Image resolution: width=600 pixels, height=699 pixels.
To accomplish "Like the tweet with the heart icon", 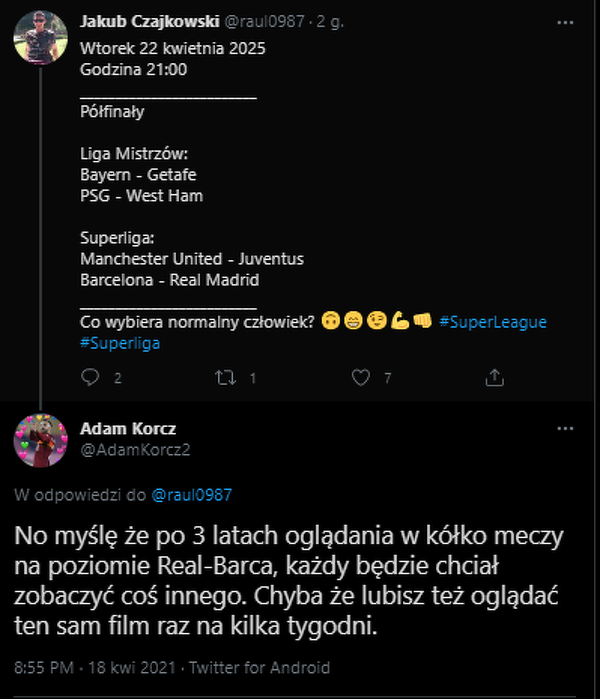I will 361,378.
